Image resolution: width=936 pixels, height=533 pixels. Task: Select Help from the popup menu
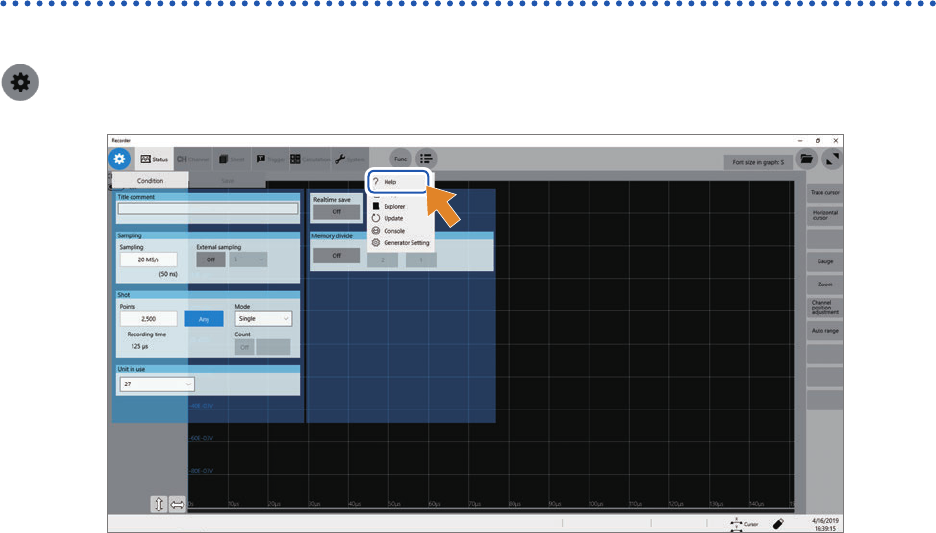pos(398,181)
